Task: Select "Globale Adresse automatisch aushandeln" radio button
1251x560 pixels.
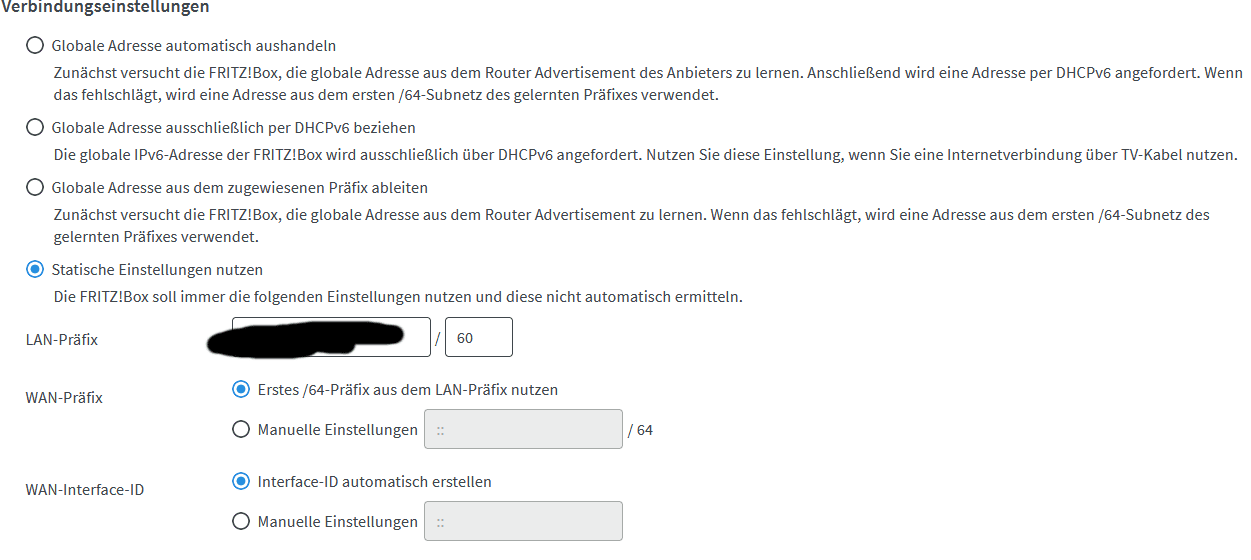Action: 35,46
